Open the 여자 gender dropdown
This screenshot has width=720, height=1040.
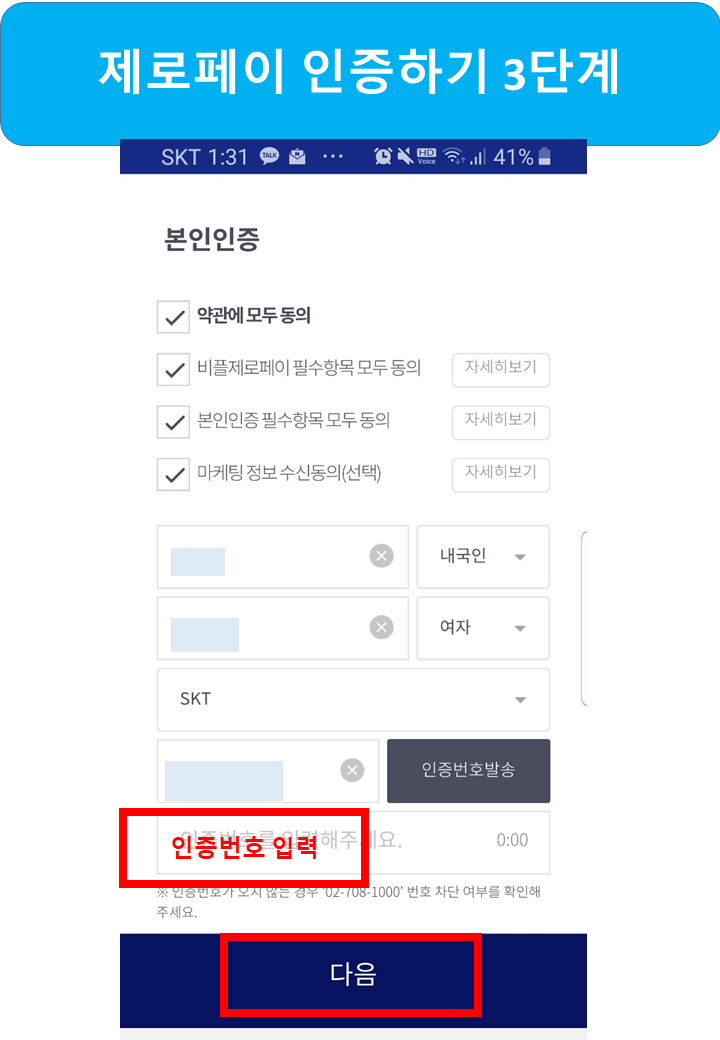(483, 628)
